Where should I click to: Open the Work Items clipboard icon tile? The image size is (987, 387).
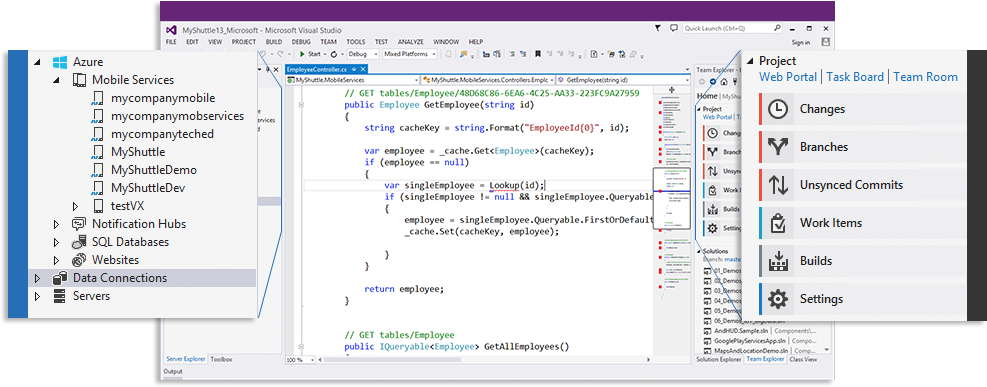tap(778, 223)
